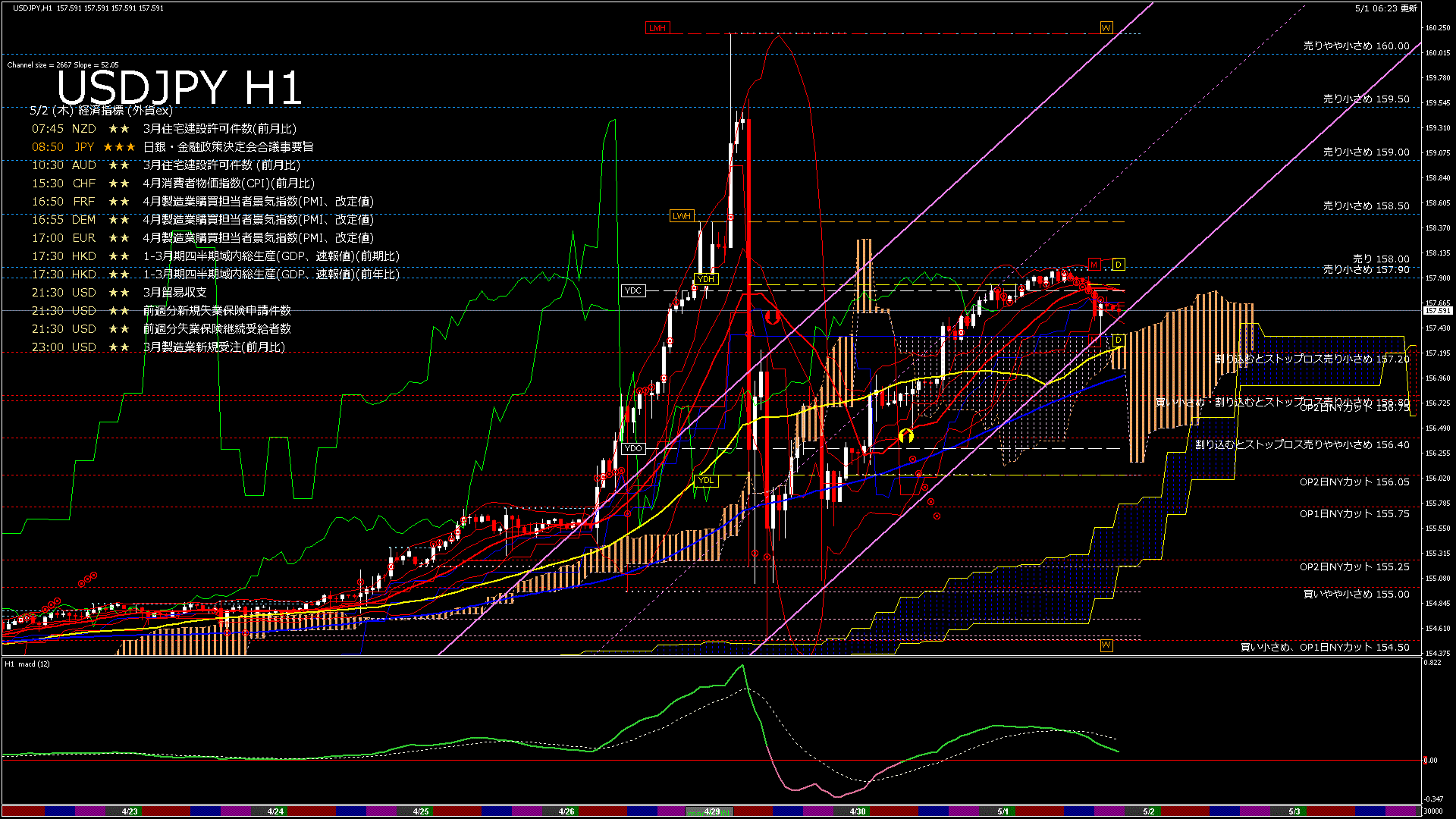The image size is (1456, 819).
Task: Click the 売り 158.00 level text
Action: click(x=1381, y=259)
